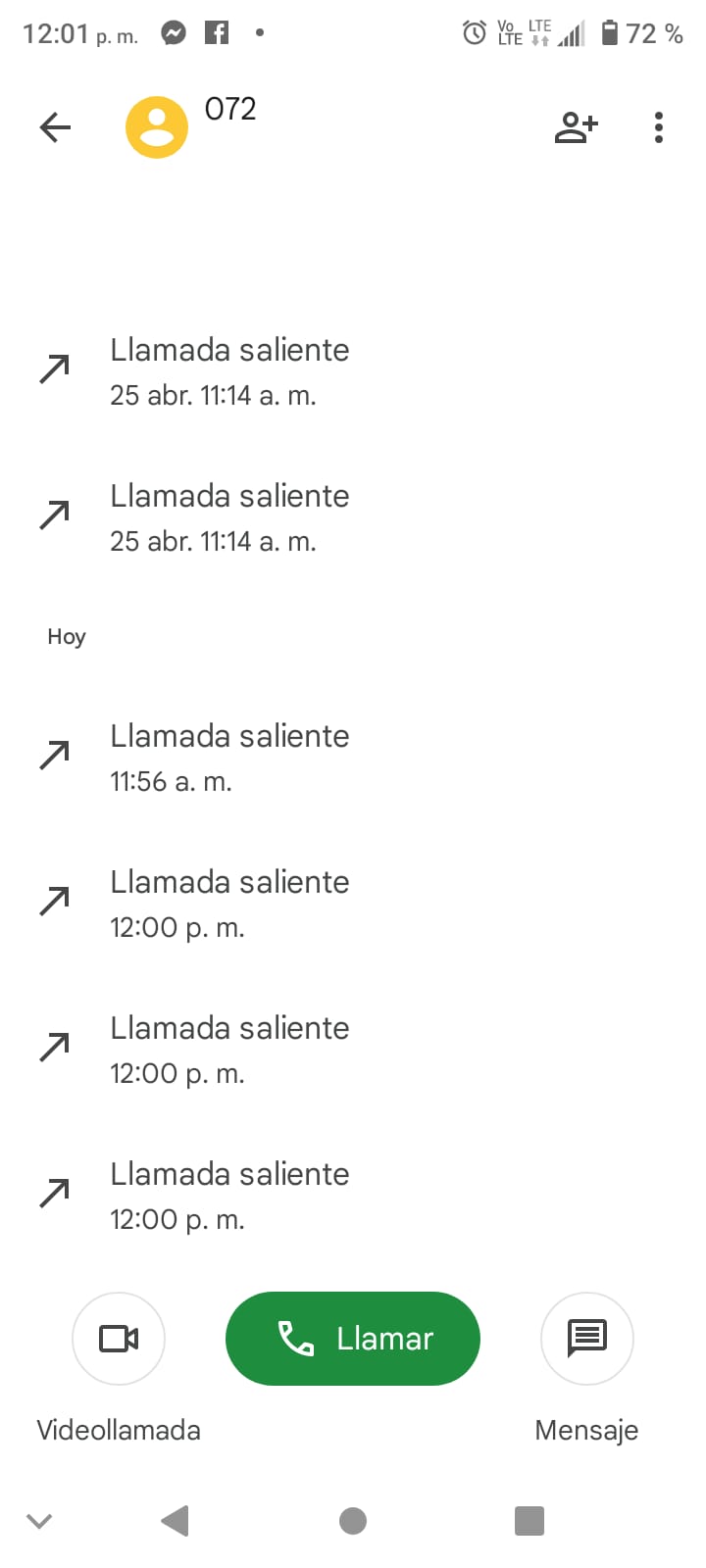Tap the alarm clock status icon

pos(474,33)
